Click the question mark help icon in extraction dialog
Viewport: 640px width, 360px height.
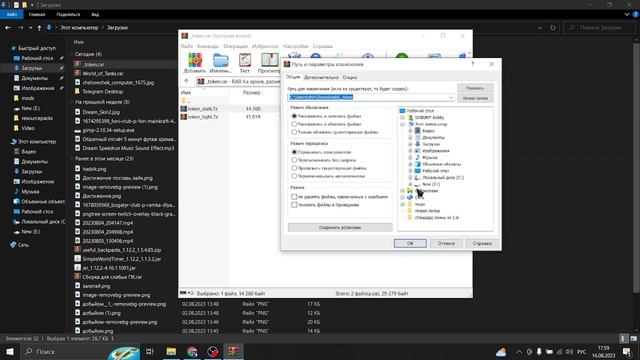point(473,64)
